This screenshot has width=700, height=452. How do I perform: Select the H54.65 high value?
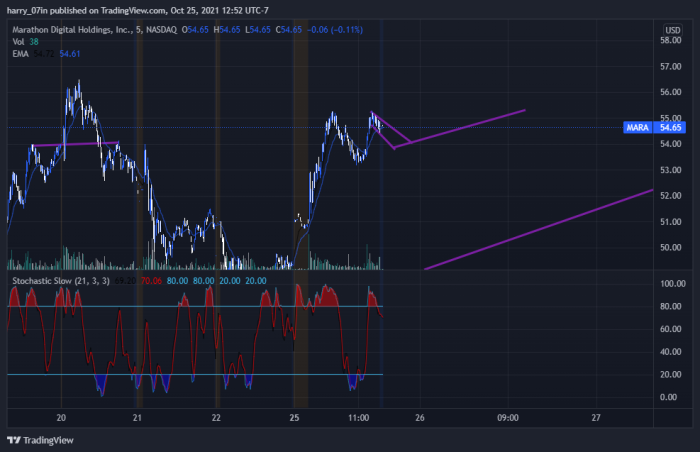(227, 30)
